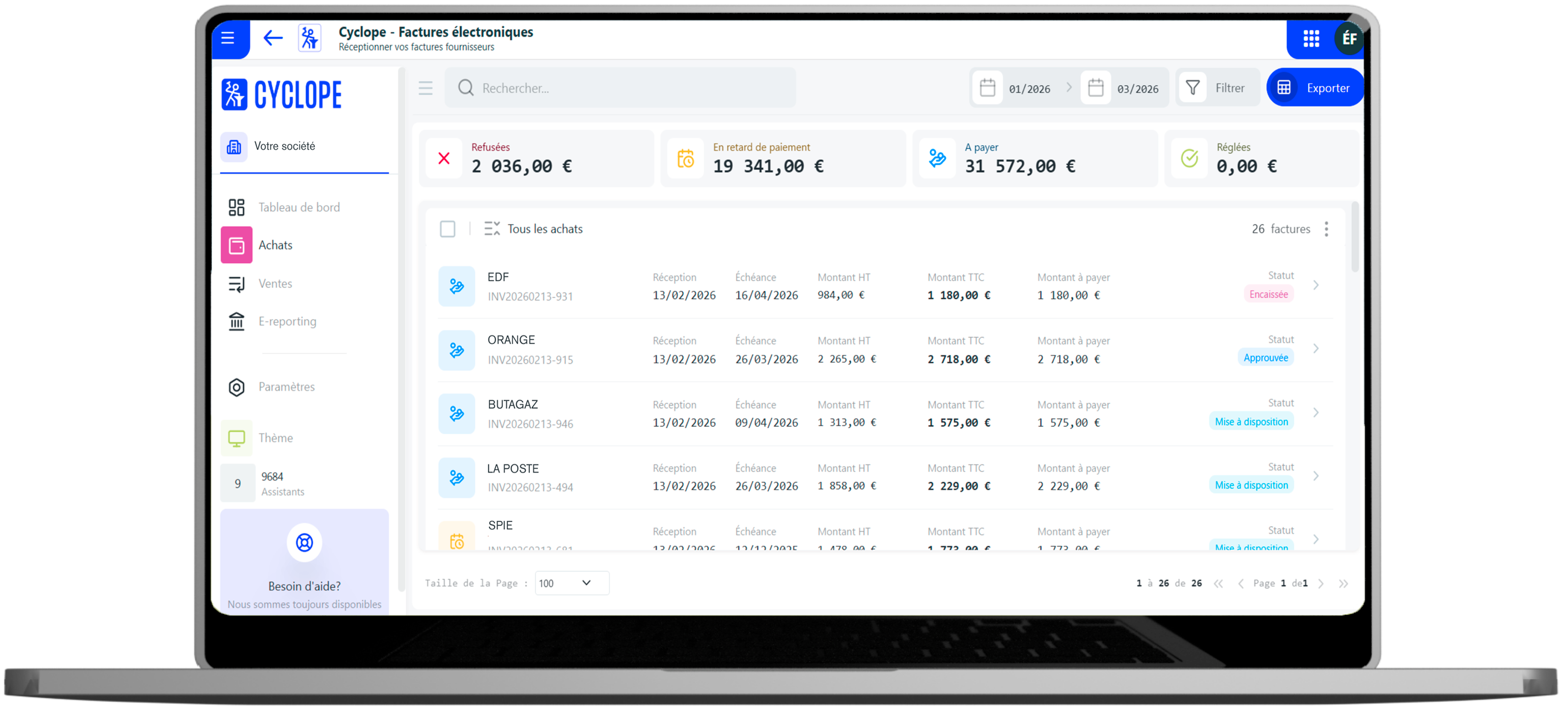The image size is (1568, 710).
Task: Expand the BUTAGAZ invoice row chevron
Action: tap(1316, 412)
